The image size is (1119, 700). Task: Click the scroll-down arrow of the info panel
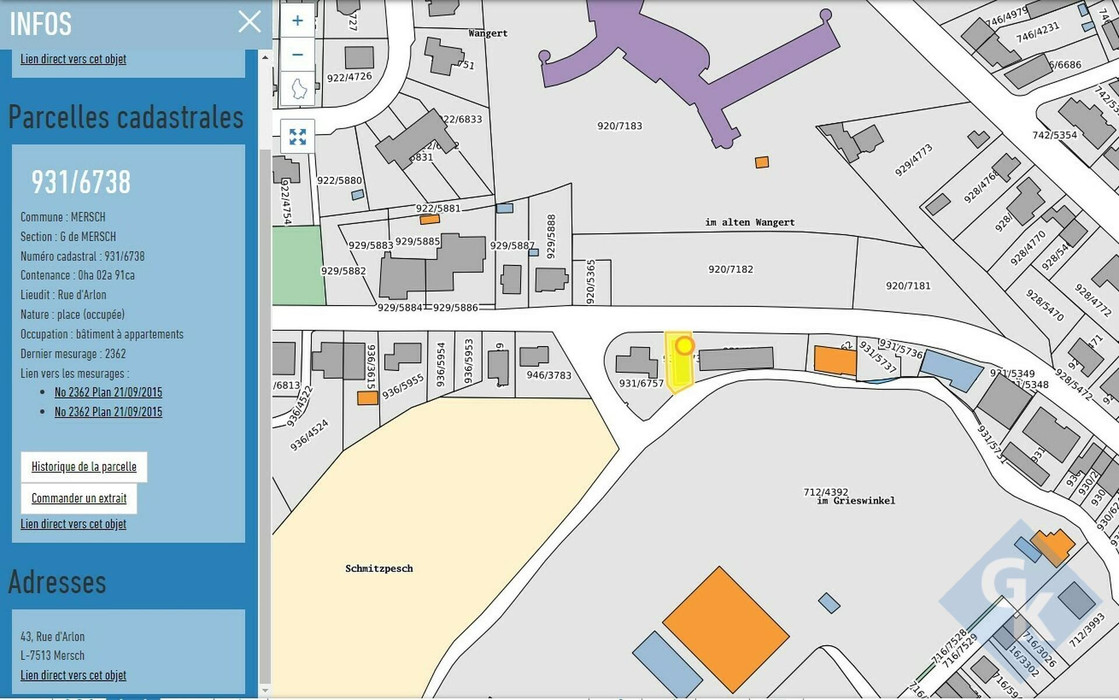coord(265,690)
